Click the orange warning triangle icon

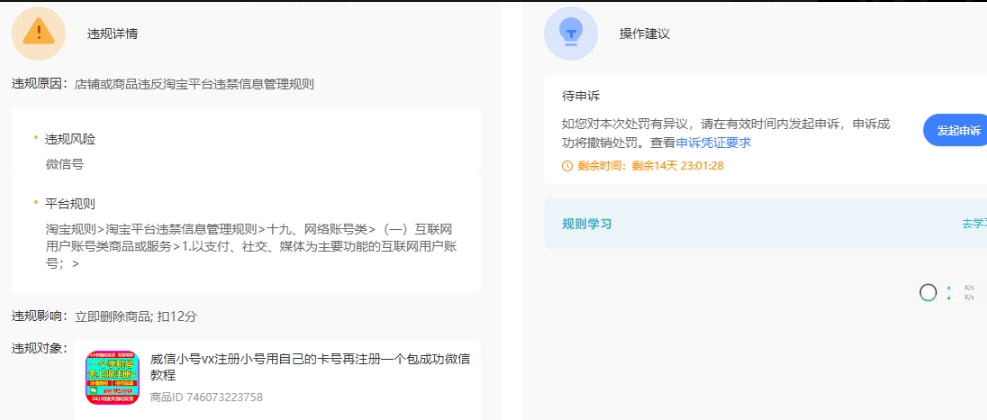point(39,32)
